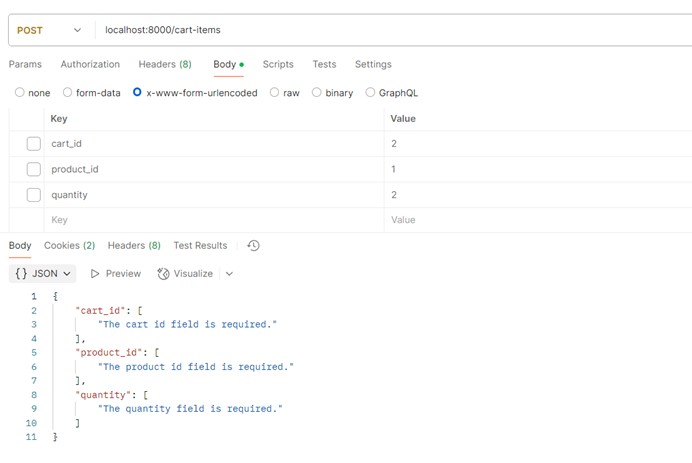Enable the cart_id row checkbox
This screenshot has width=692, height=463.
[x=34, y=144]
